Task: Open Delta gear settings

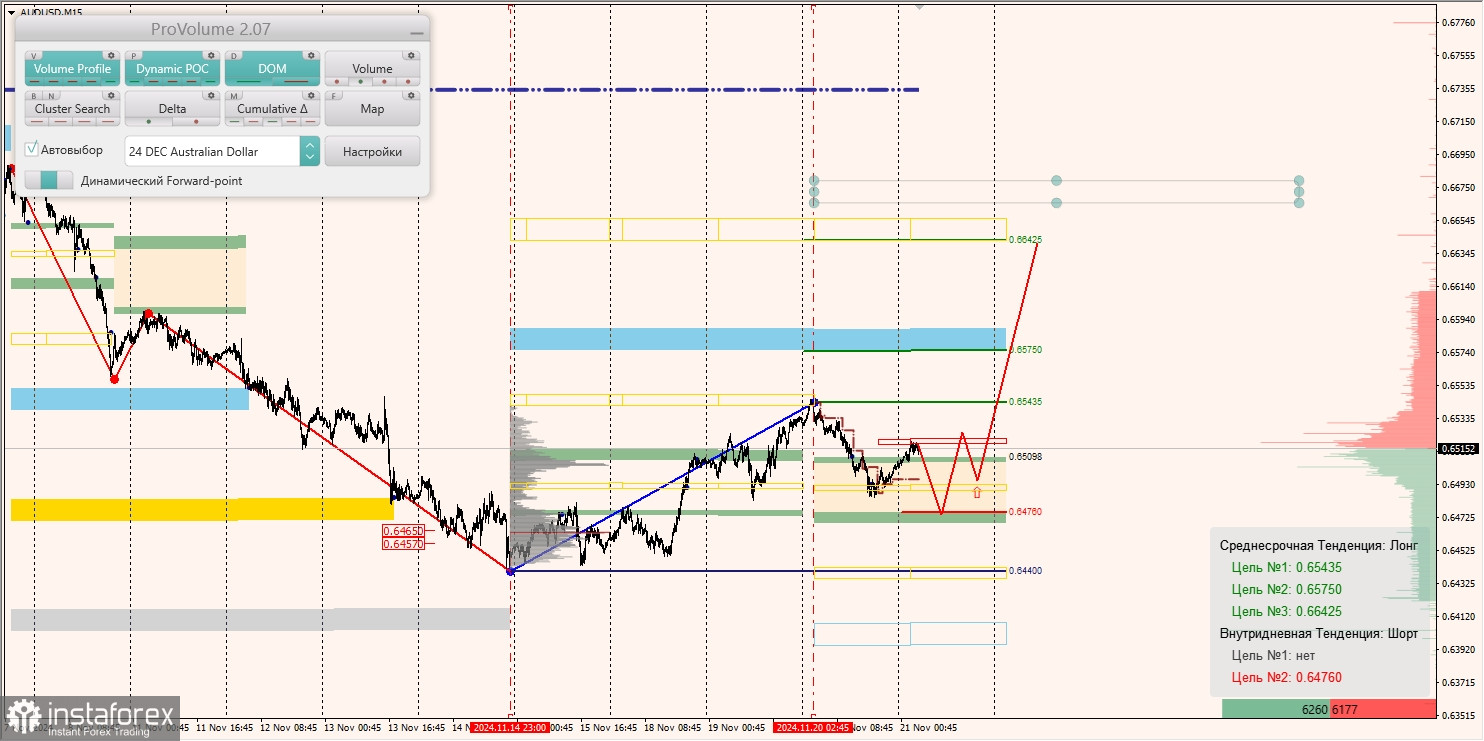Action: click(211, 95)
